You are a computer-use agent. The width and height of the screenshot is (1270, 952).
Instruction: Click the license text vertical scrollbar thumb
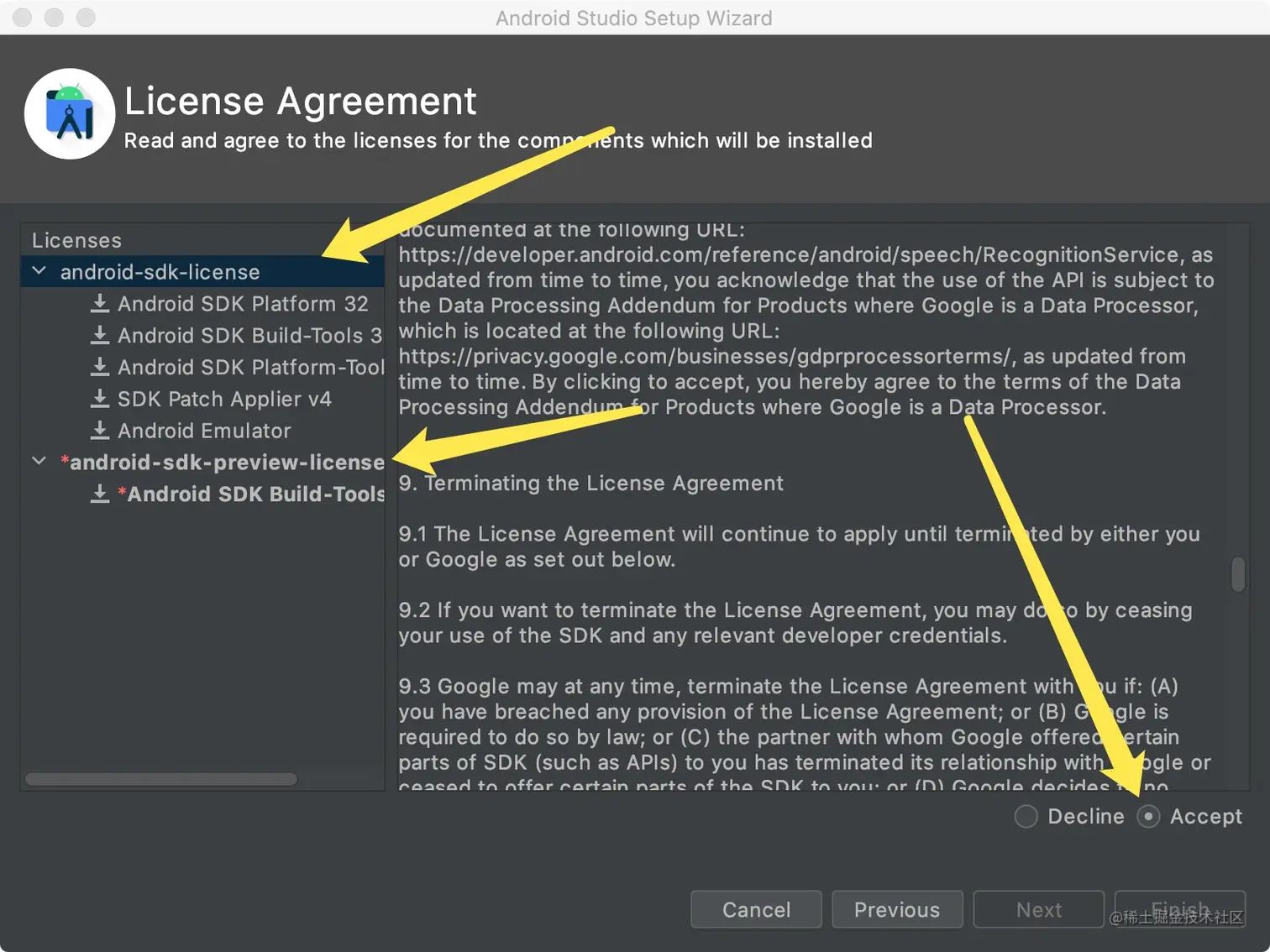coord(1238,575)
